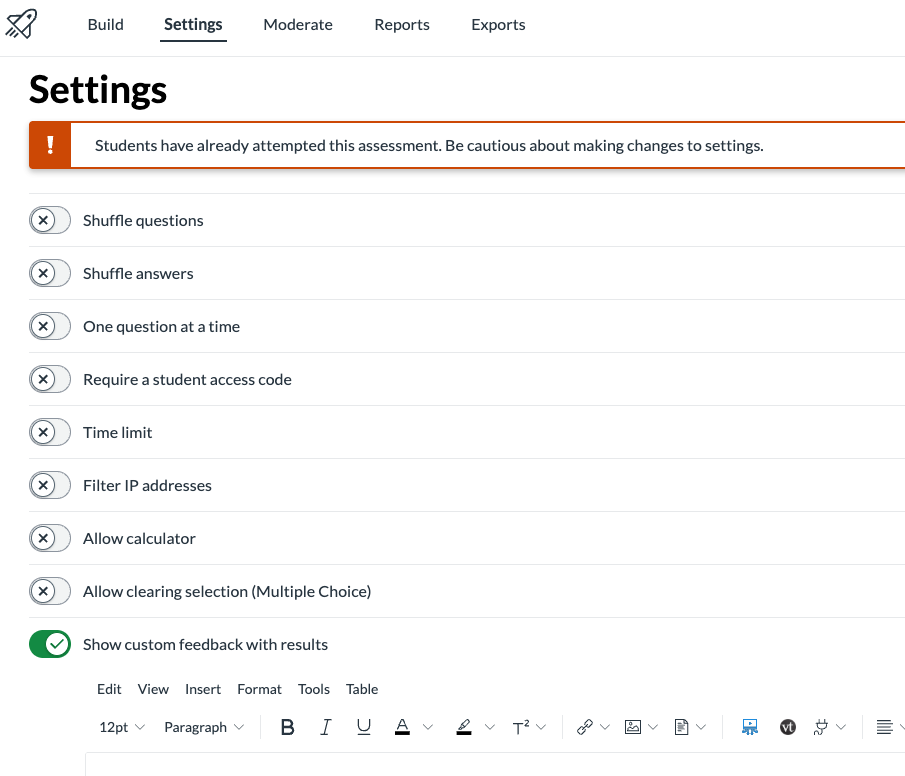Click the superscript T² icon
This screenshot has height=776, width=905.
(521, 728)
